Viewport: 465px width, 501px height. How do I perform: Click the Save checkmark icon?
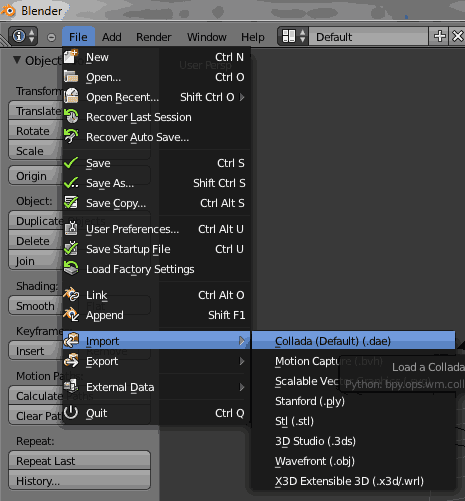point(71,163)
